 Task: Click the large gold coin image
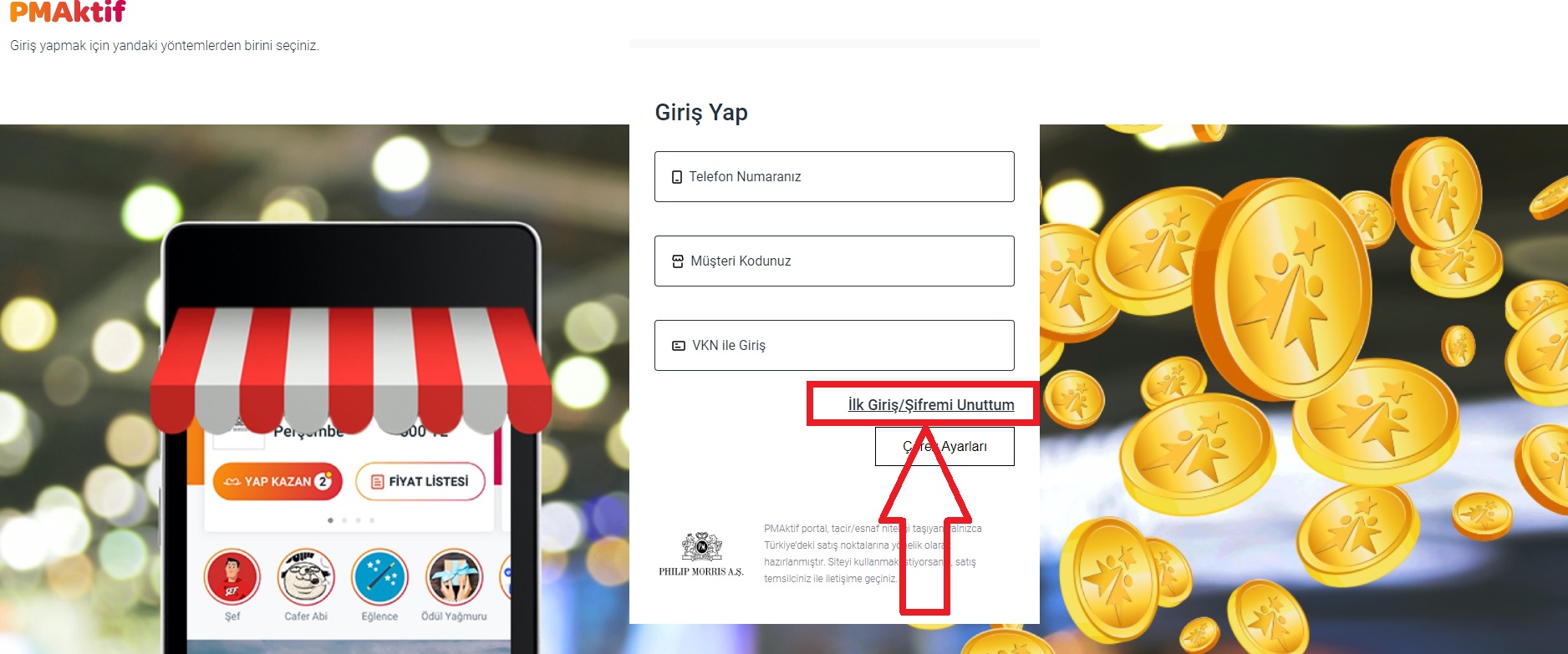tap(1292, 288)
